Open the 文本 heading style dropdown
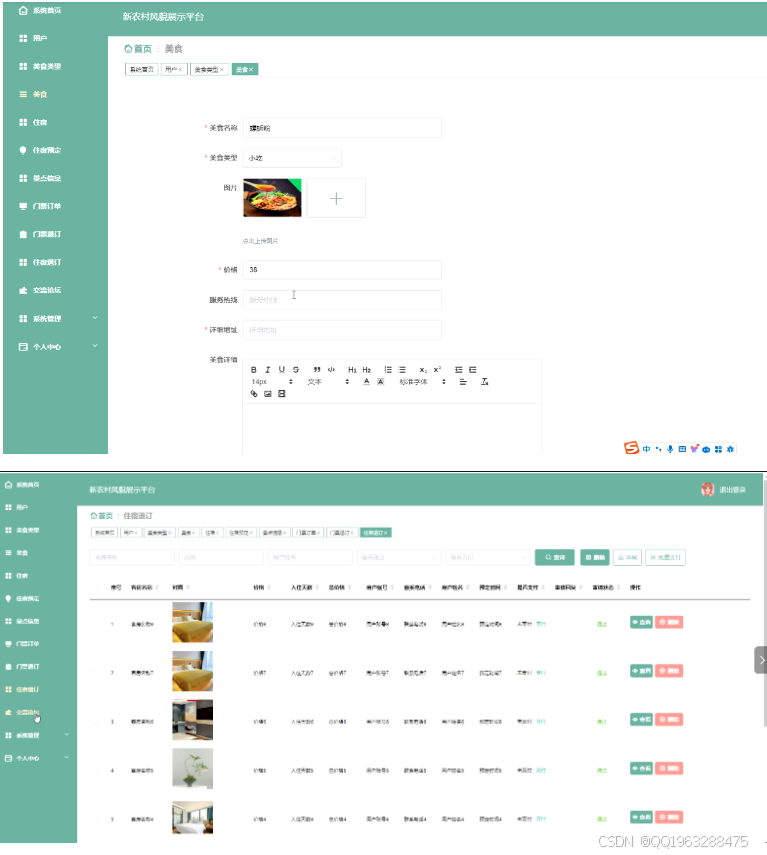 (328, 382)
